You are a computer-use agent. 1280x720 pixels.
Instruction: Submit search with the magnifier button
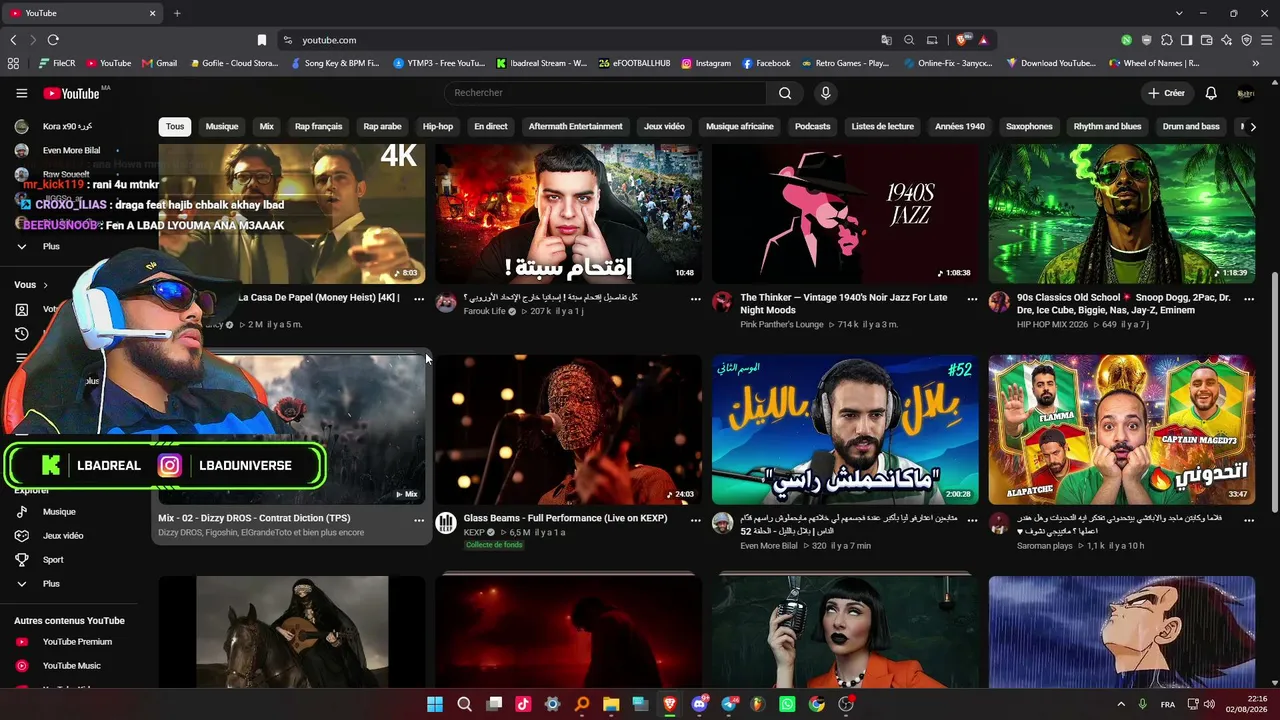(x=785, y=93)
